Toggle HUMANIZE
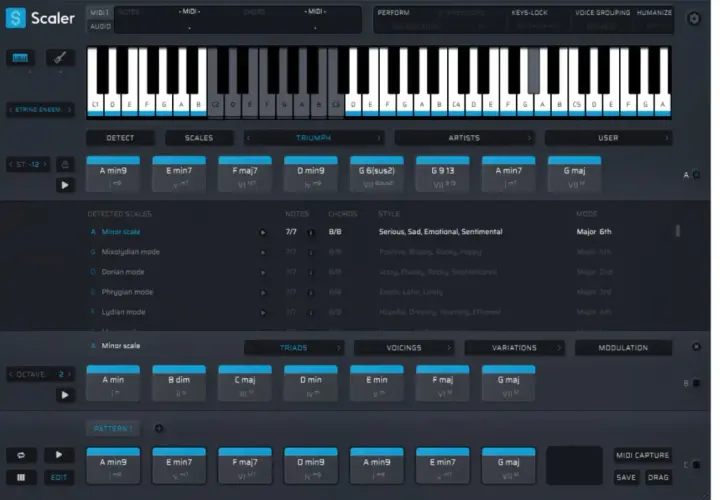This screenshot has height=500, width=720. (x=654, y=13)
